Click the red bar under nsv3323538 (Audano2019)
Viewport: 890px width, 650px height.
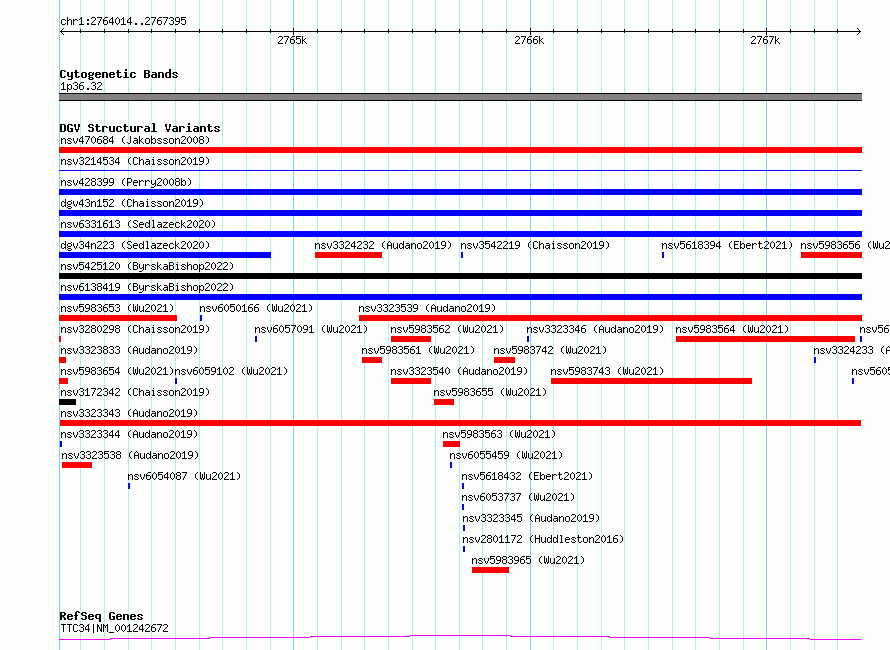coord(77,465)
